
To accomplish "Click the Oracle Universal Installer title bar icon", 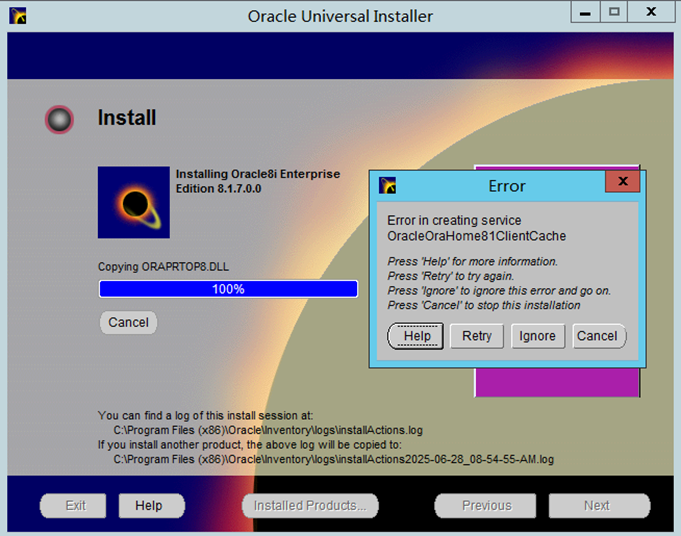I will 18,16.
